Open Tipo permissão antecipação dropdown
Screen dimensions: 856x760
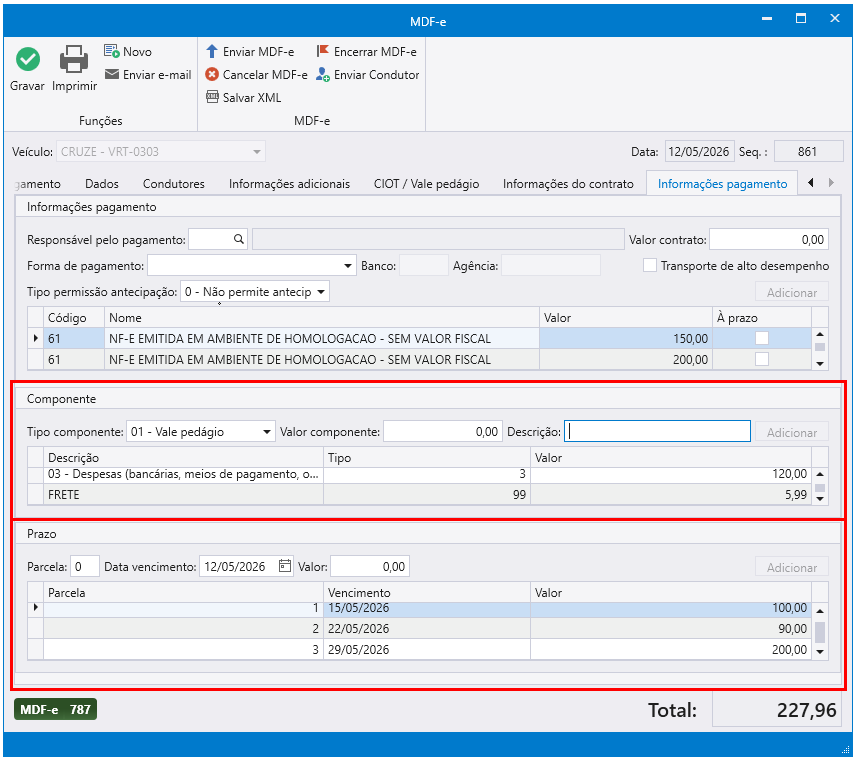(x=321, y=292)
